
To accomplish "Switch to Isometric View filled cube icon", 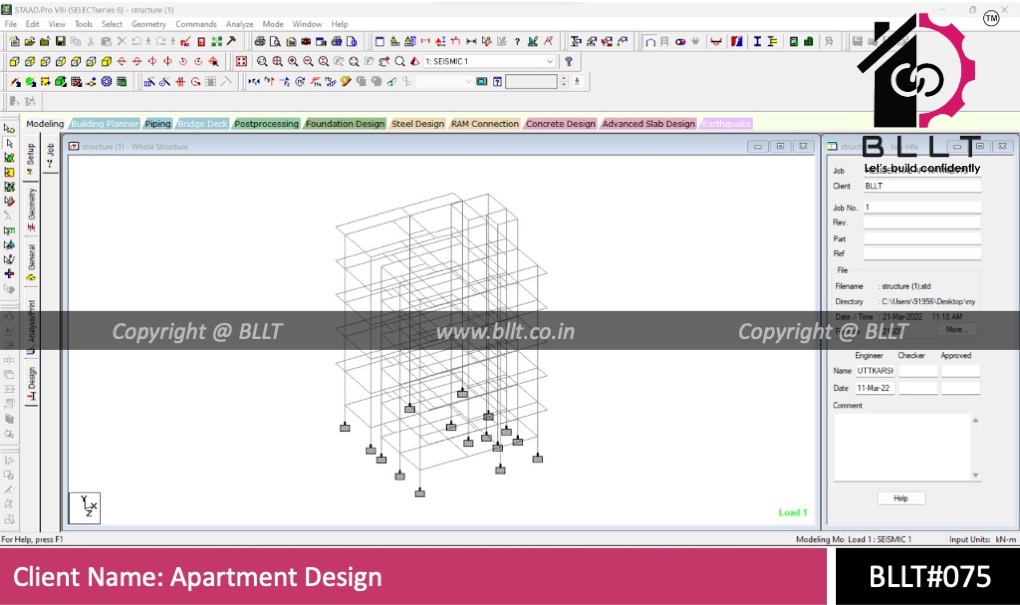I will [x=106, y=61].
